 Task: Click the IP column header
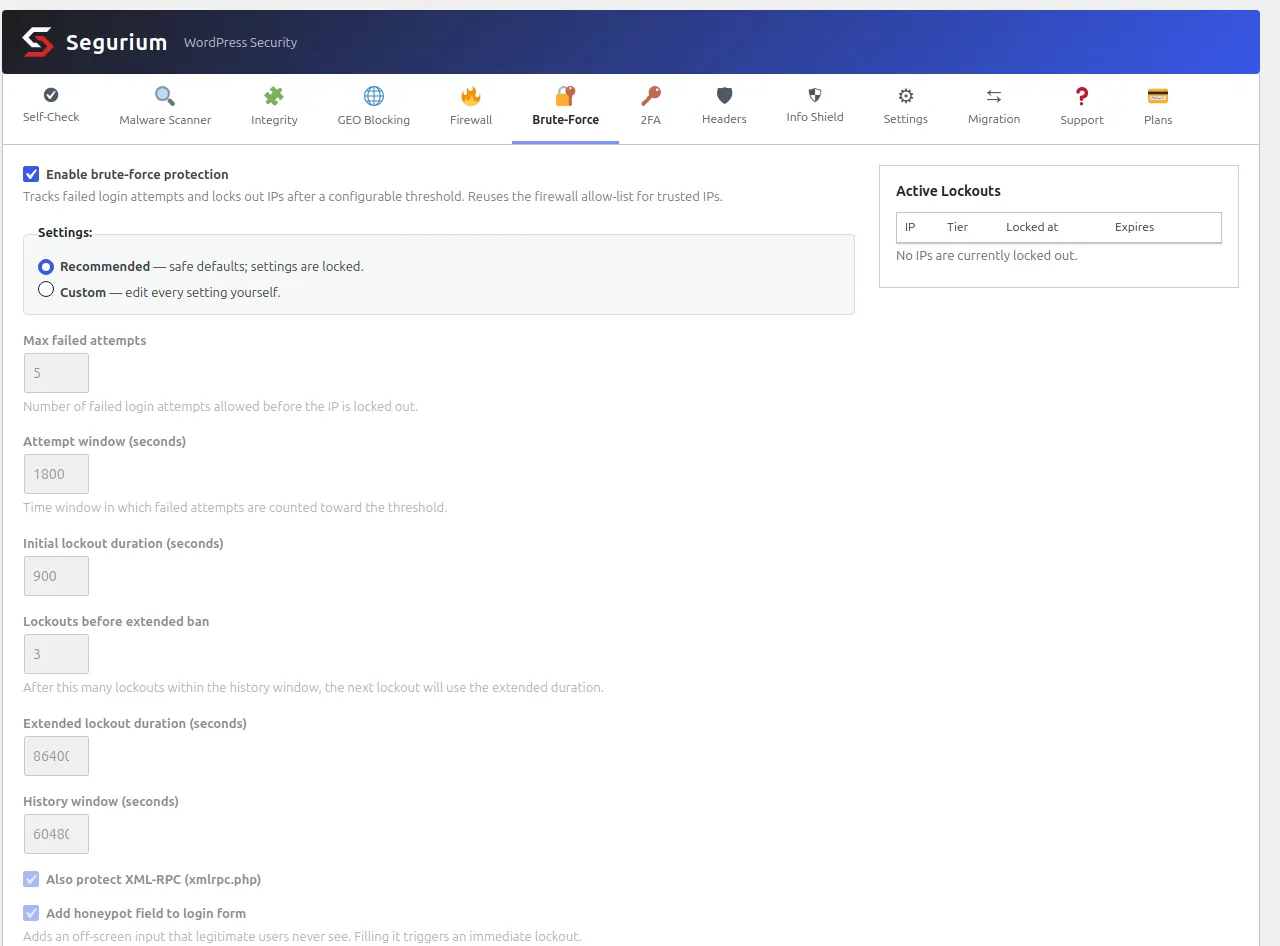(910, 227)
